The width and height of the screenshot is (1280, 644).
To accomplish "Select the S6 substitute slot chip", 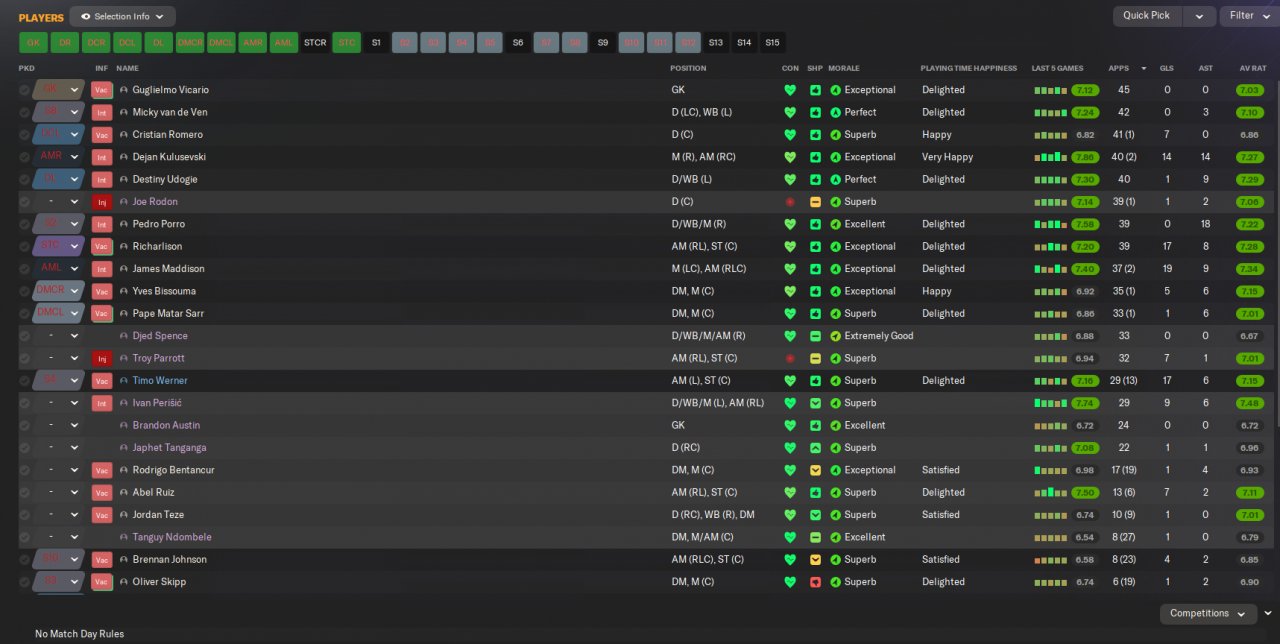I will point(517,43).
